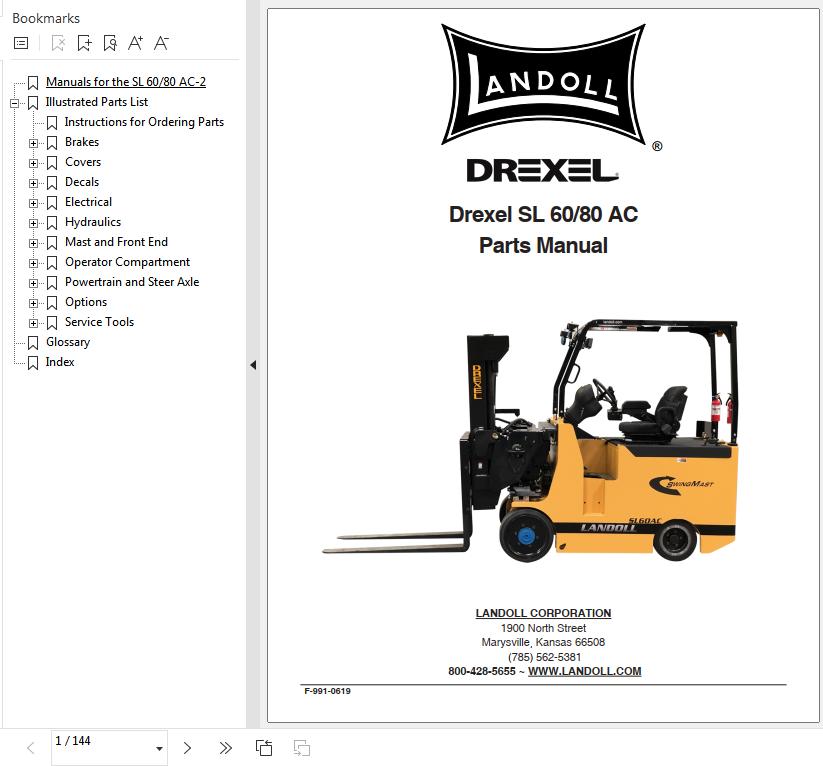The width and height of the screenshot is (823, 766).
Task: Click the forklift image on the page
Action: (x=530, y=440)
